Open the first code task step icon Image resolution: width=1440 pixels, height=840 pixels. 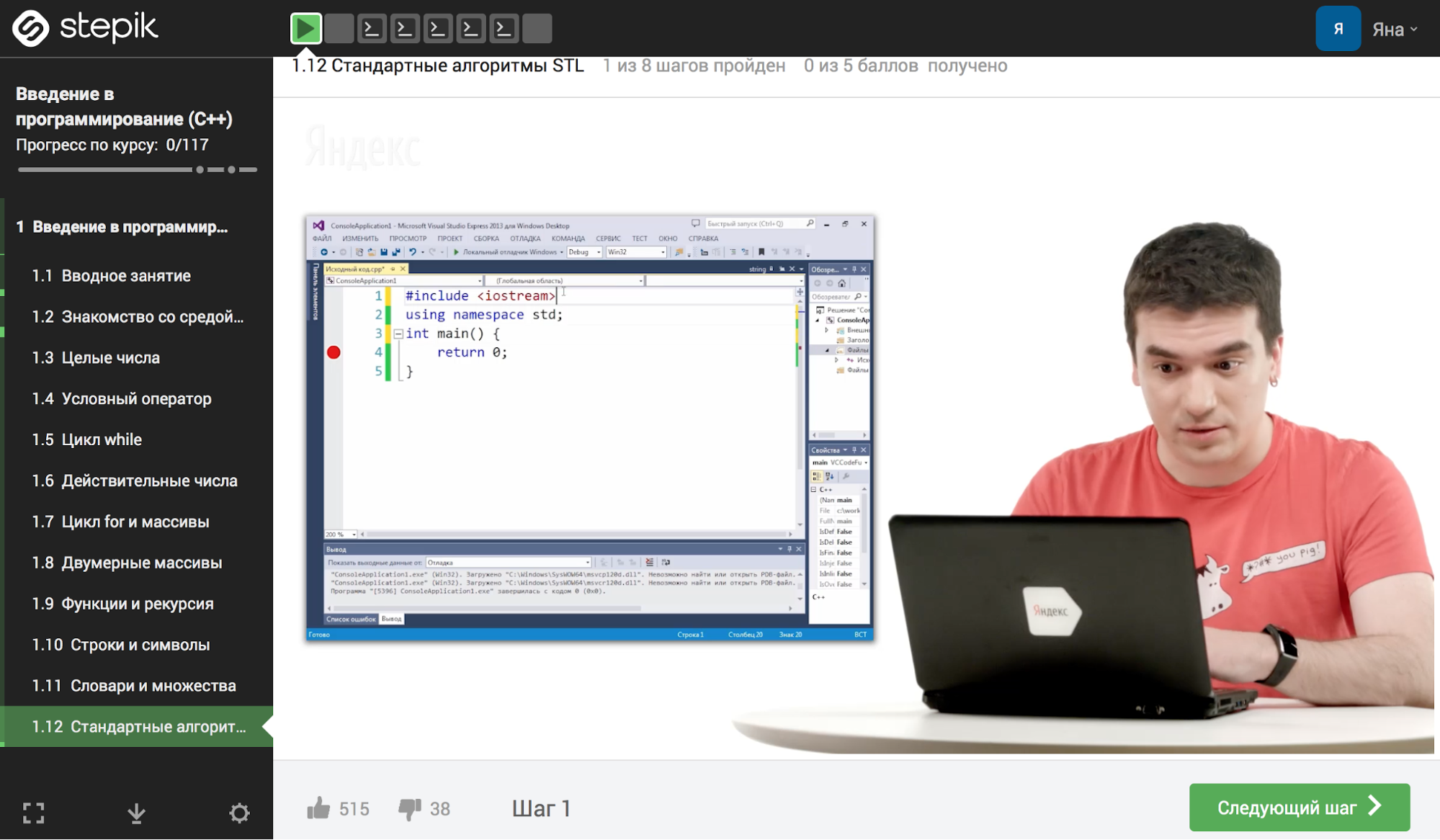tap(372, 29)
